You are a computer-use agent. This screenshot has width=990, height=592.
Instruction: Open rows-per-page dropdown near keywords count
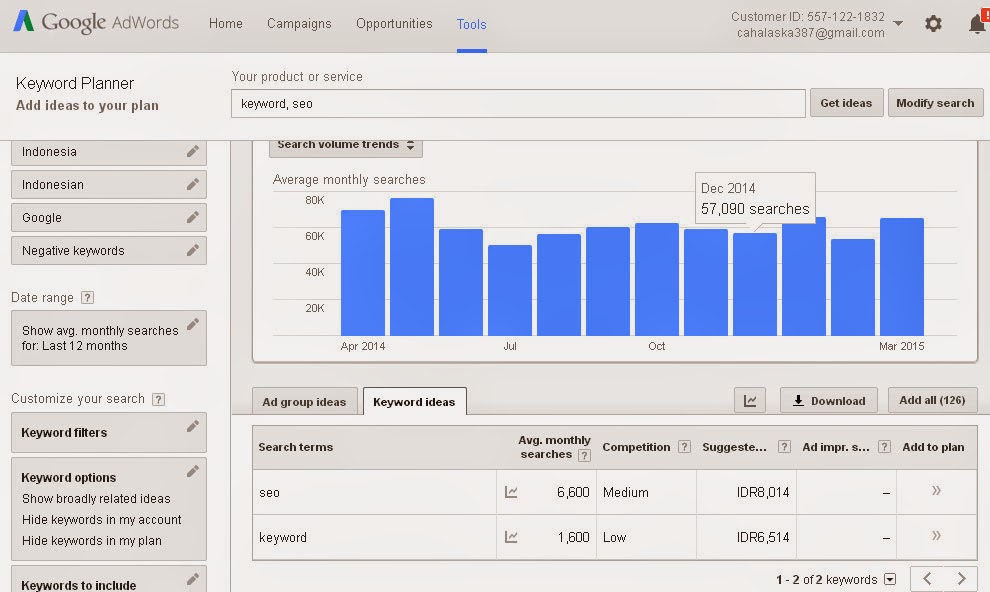coord(890,579)
